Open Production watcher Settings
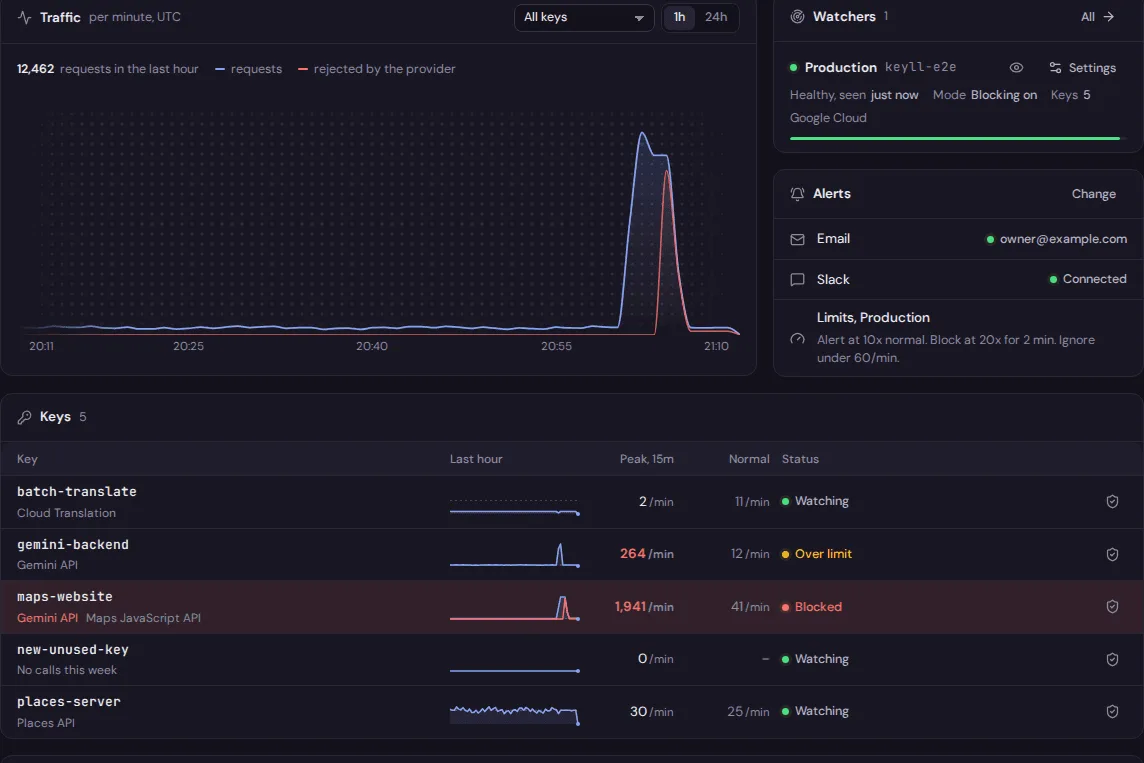1144x763 pixels. (1083, 68)
